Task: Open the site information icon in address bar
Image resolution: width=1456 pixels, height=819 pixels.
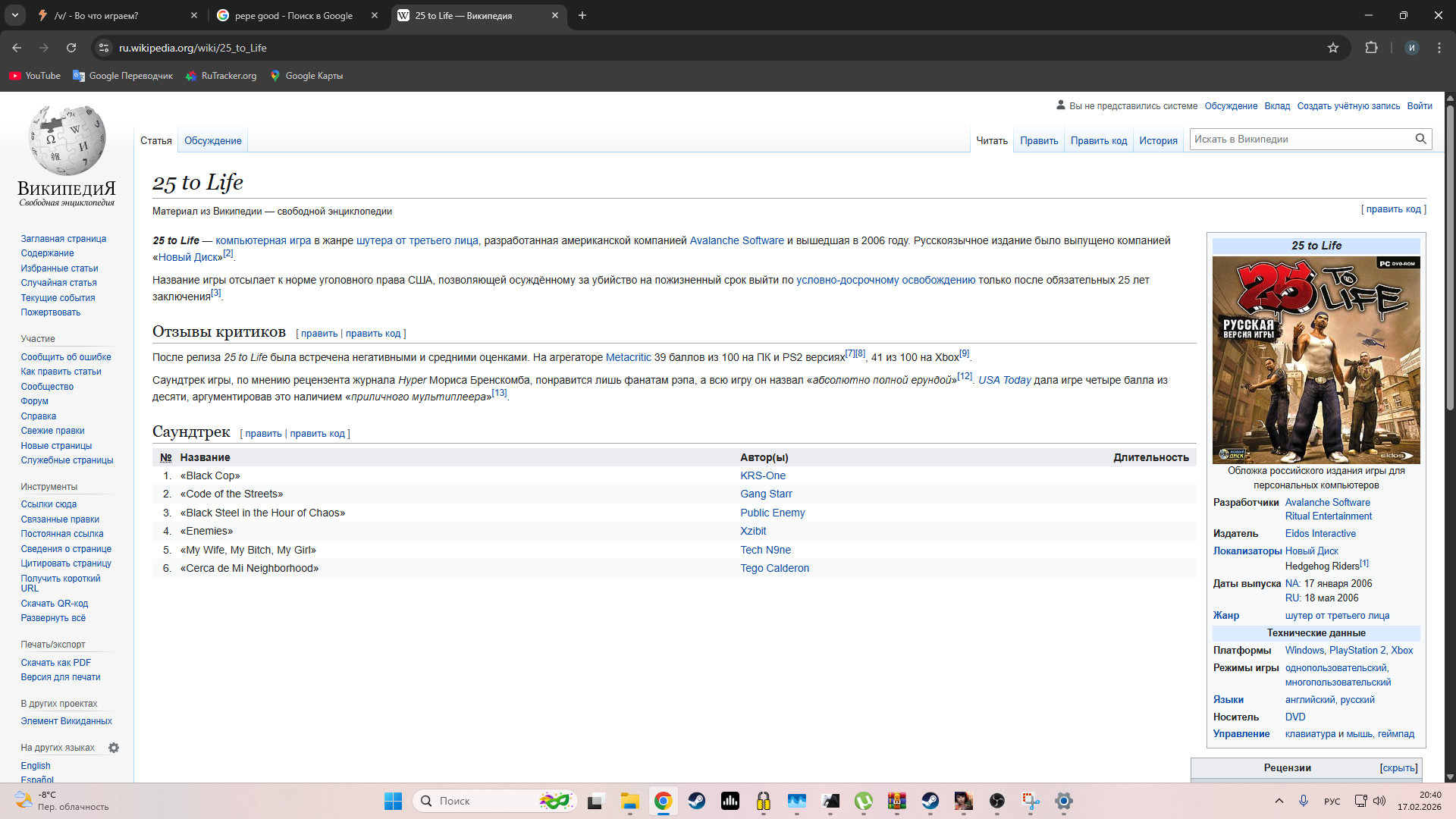Action: click(x=104, y=48)
